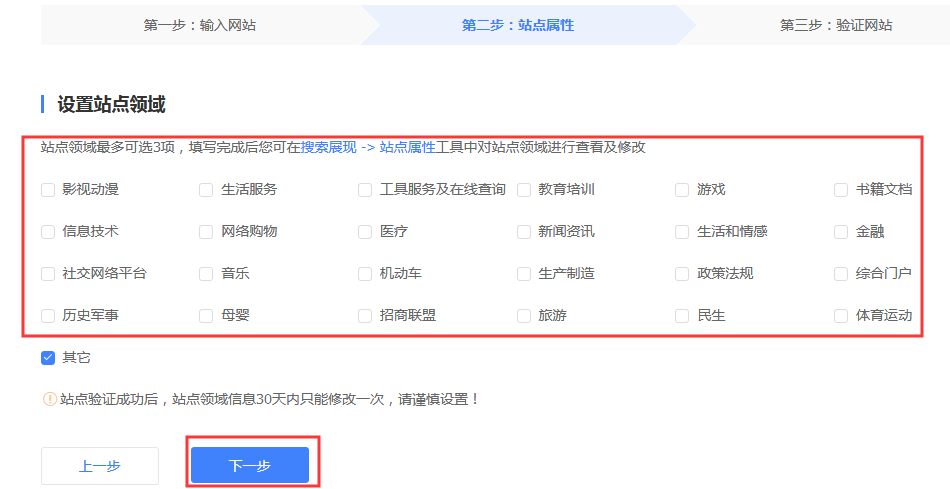Check the 影视动漫 checkbox
This screenshot has height=489, width=950.
[x=48, y=190]
